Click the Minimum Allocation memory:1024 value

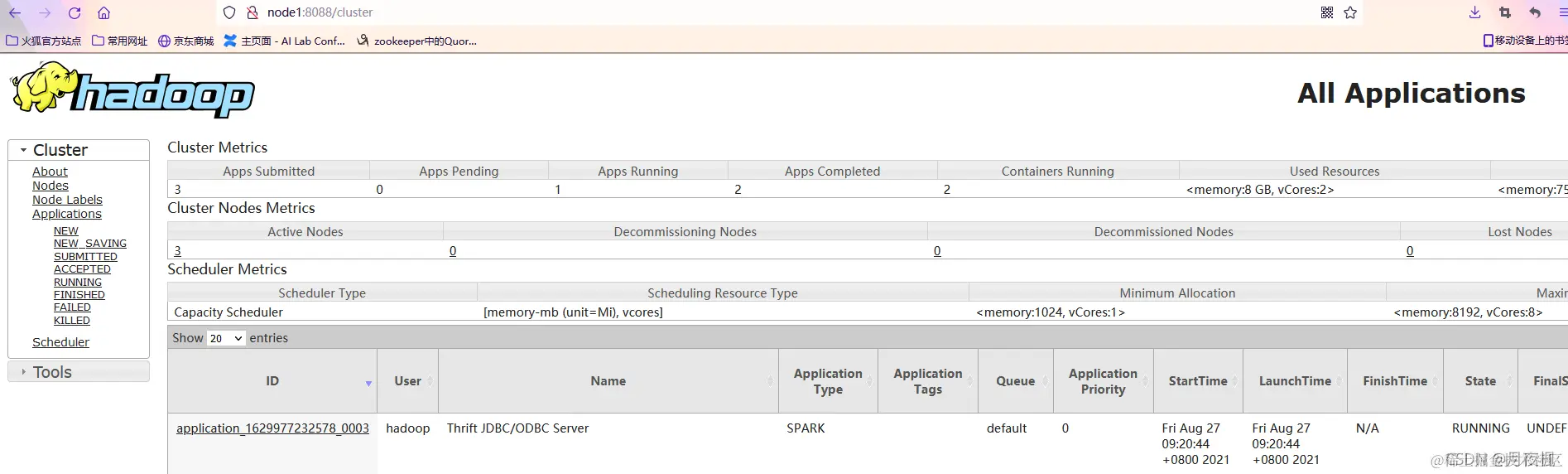(1051, 312)
